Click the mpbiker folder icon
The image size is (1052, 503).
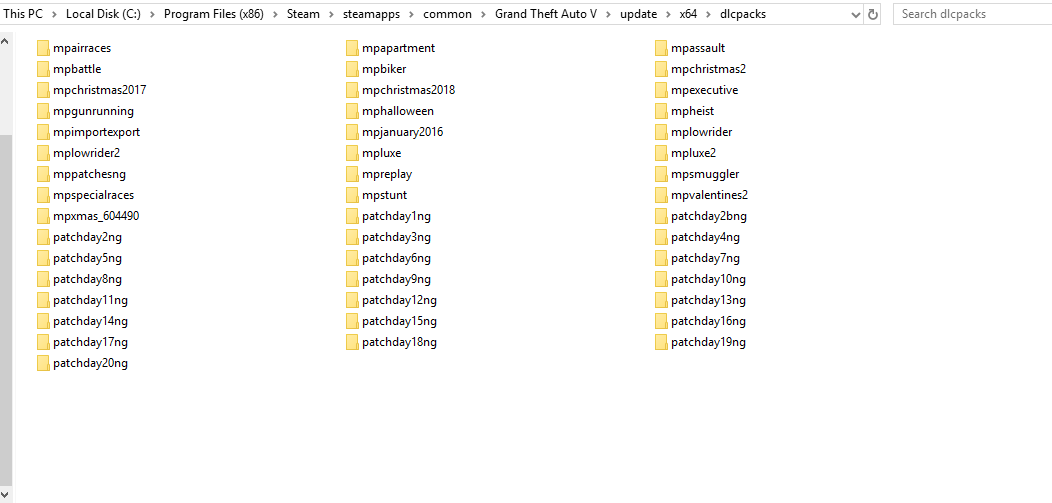pos(352,69)
